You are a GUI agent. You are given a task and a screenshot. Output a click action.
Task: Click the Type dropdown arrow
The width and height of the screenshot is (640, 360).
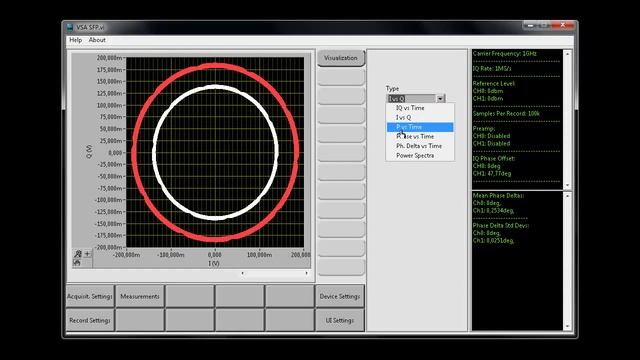pyautogui.click(x=440, y=99)
